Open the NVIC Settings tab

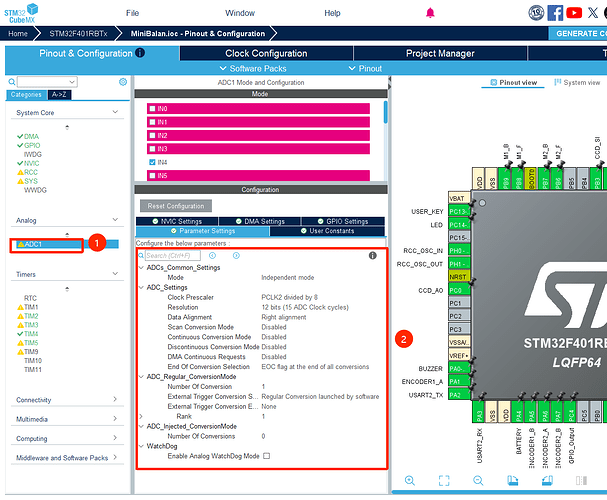(177, 221)
